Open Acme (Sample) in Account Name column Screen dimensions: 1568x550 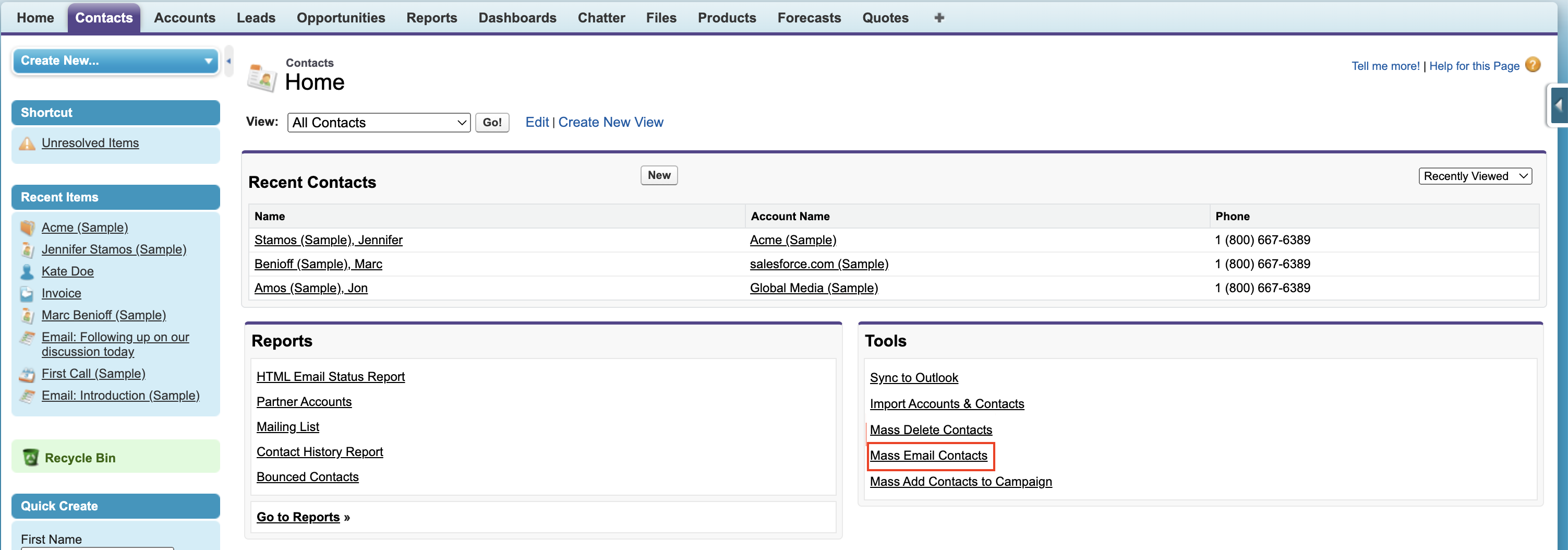(x=793, y=240)
